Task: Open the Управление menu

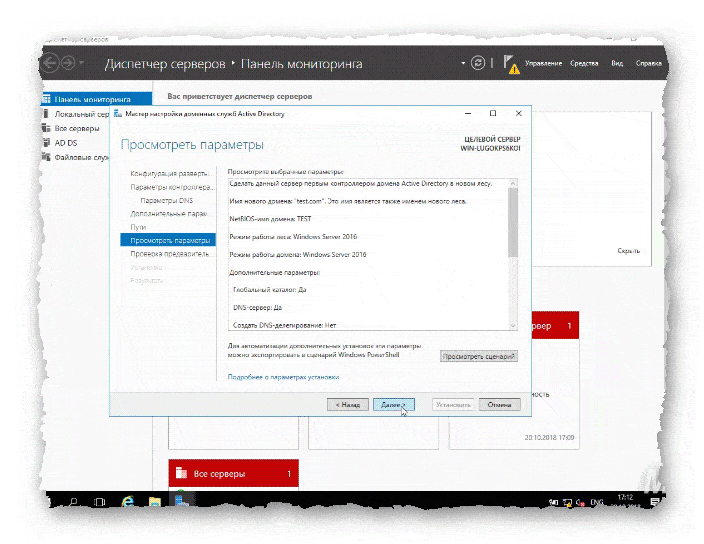Action: coord(544,64)
